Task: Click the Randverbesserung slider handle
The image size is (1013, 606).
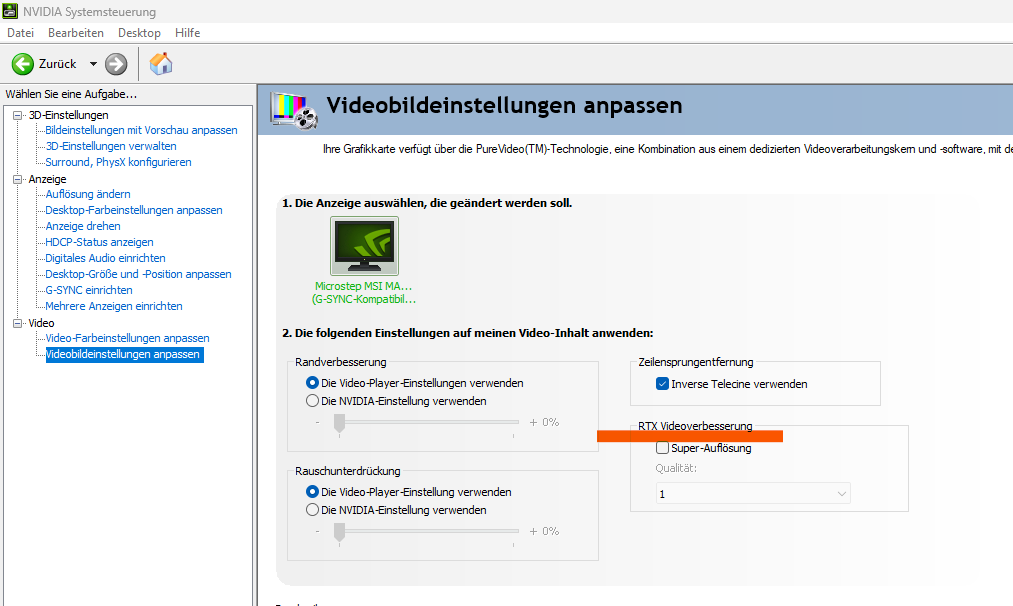Action: click(339, 424)
